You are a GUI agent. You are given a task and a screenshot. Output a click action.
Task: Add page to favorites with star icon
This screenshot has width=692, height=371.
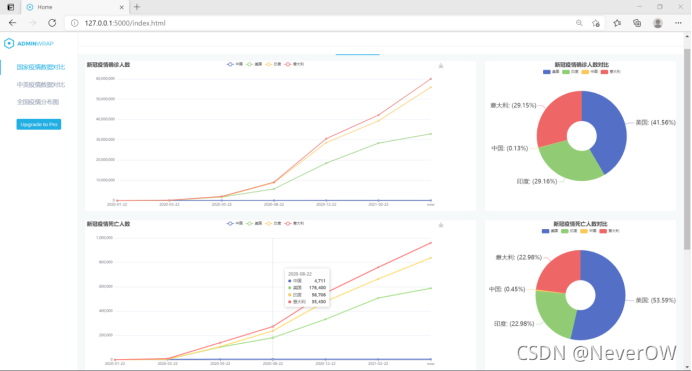[596, 23]
